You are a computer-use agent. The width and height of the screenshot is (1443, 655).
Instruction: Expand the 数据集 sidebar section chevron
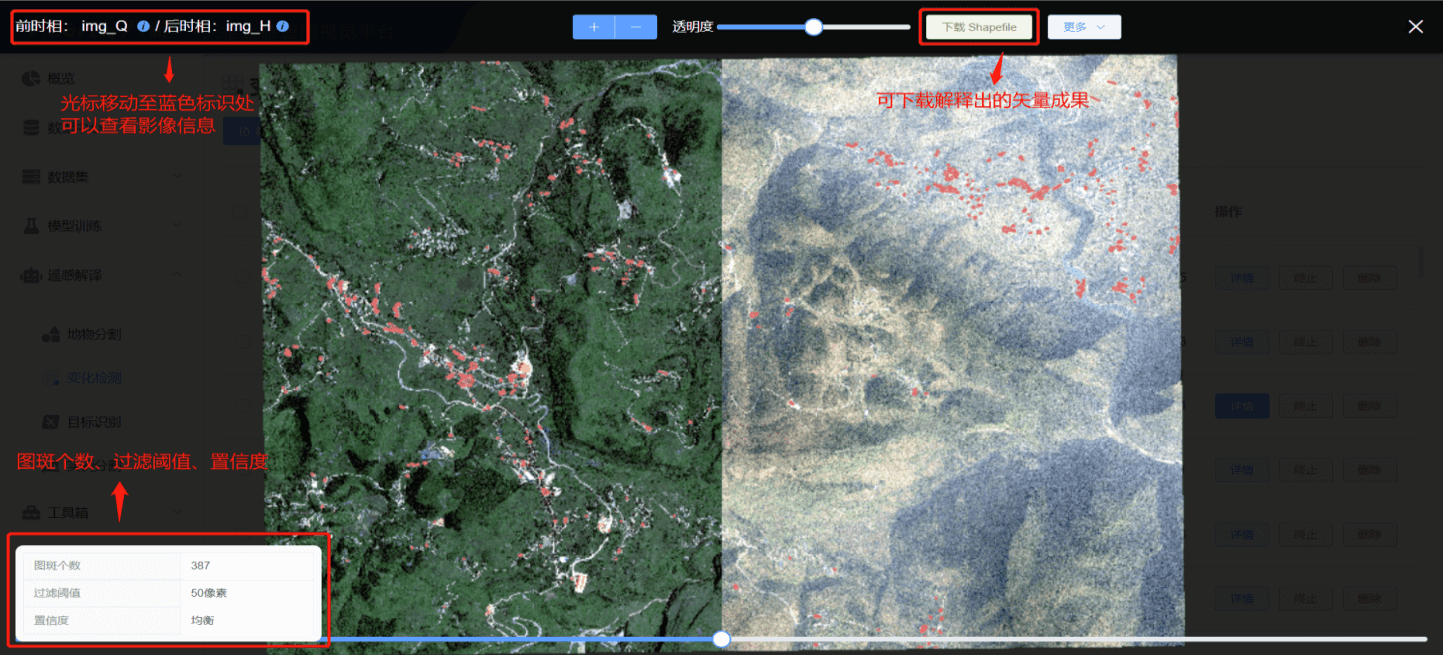178,177
